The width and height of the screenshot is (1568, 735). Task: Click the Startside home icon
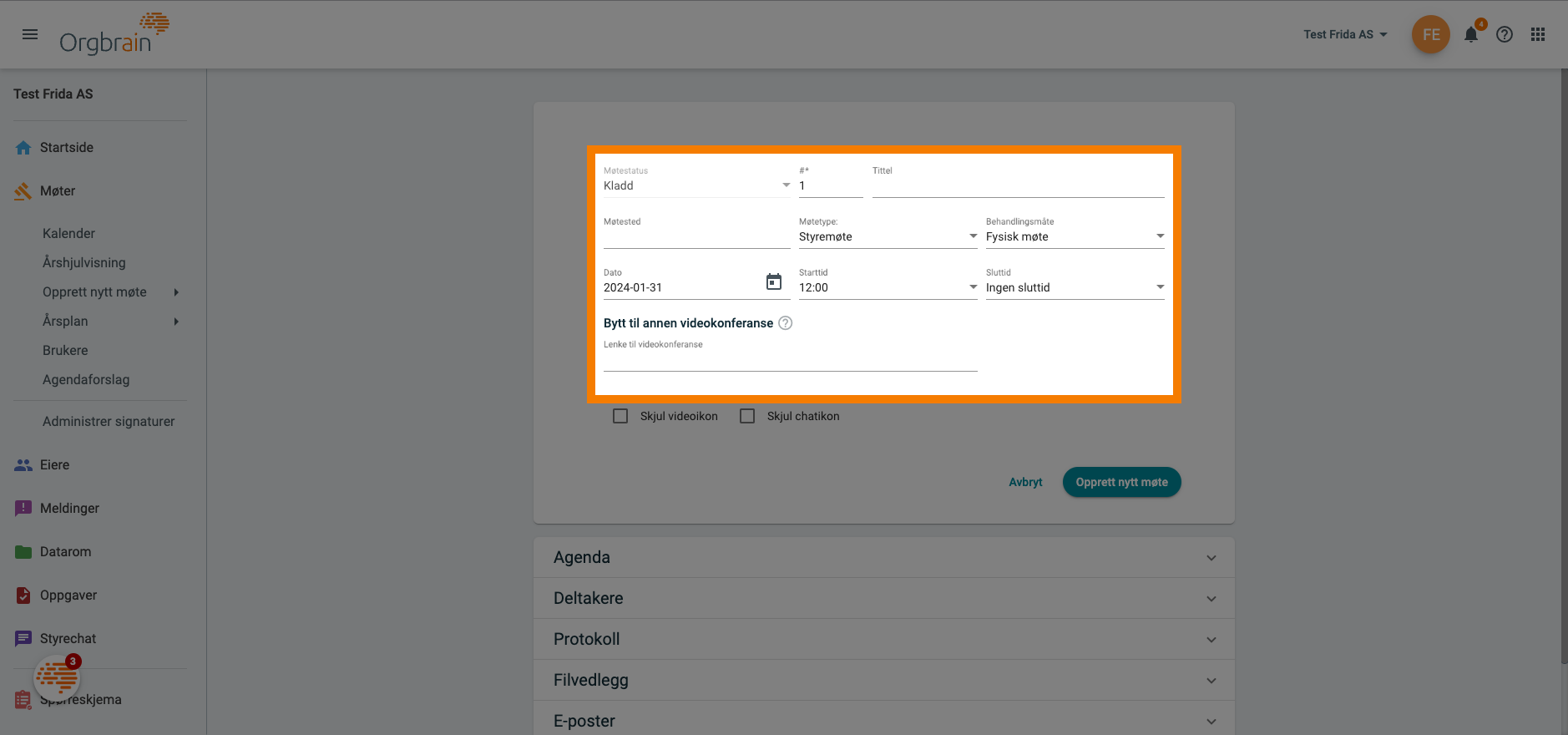pos(23,148)
